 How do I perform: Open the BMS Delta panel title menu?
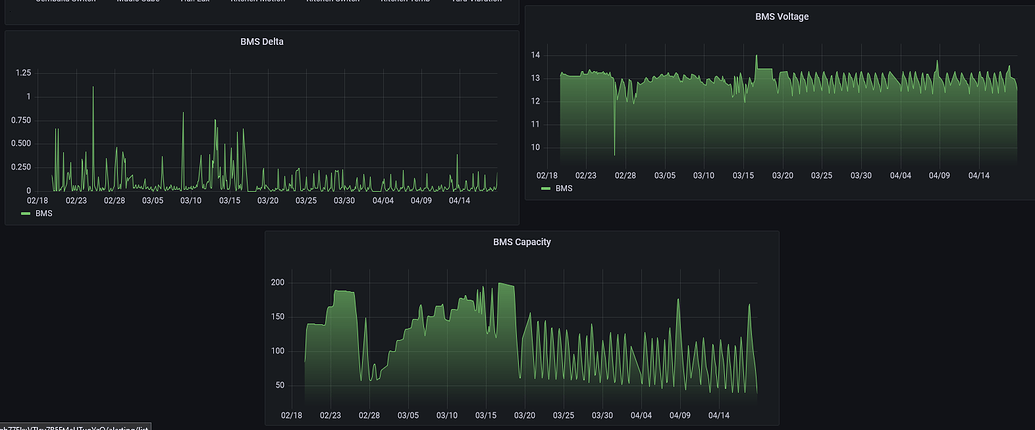click(x=262, y=42)
